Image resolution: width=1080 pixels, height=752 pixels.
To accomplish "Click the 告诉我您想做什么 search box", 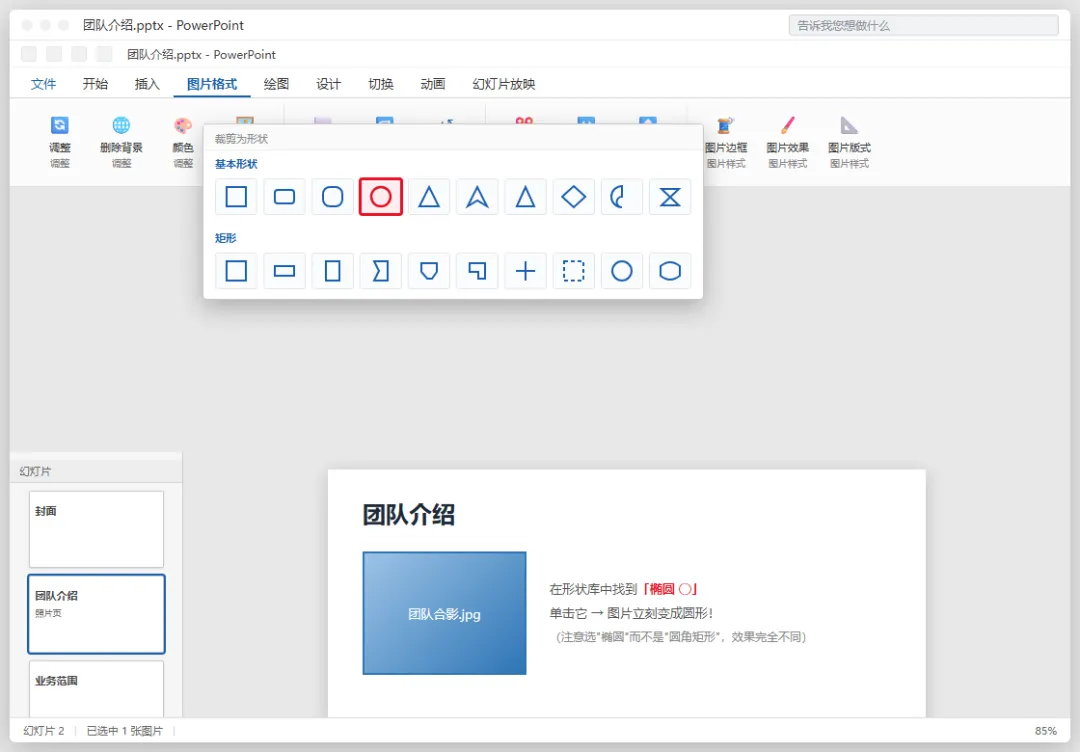I will point(923,25).
